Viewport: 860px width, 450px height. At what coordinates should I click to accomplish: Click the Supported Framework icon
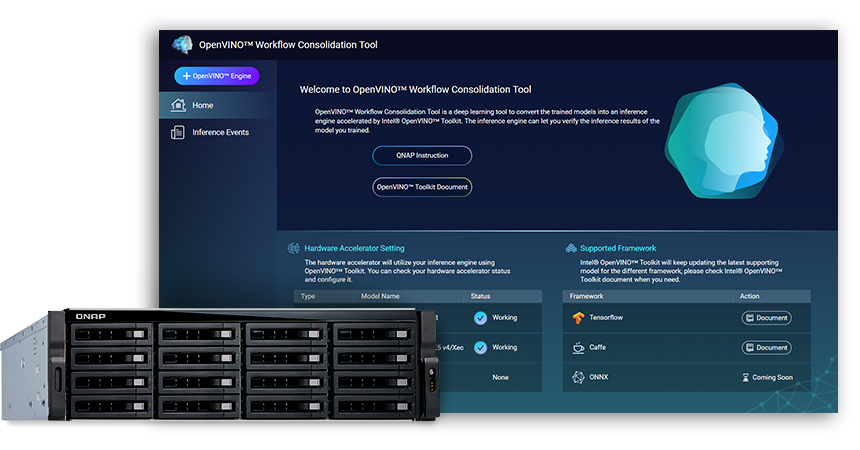(x=569, y=248)
